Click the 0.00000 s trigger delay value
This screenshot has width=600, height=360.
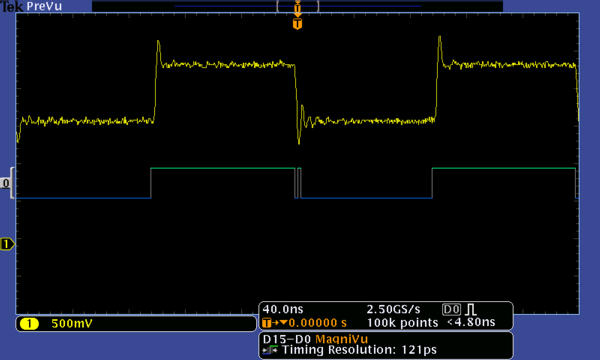tap(318, 323)
